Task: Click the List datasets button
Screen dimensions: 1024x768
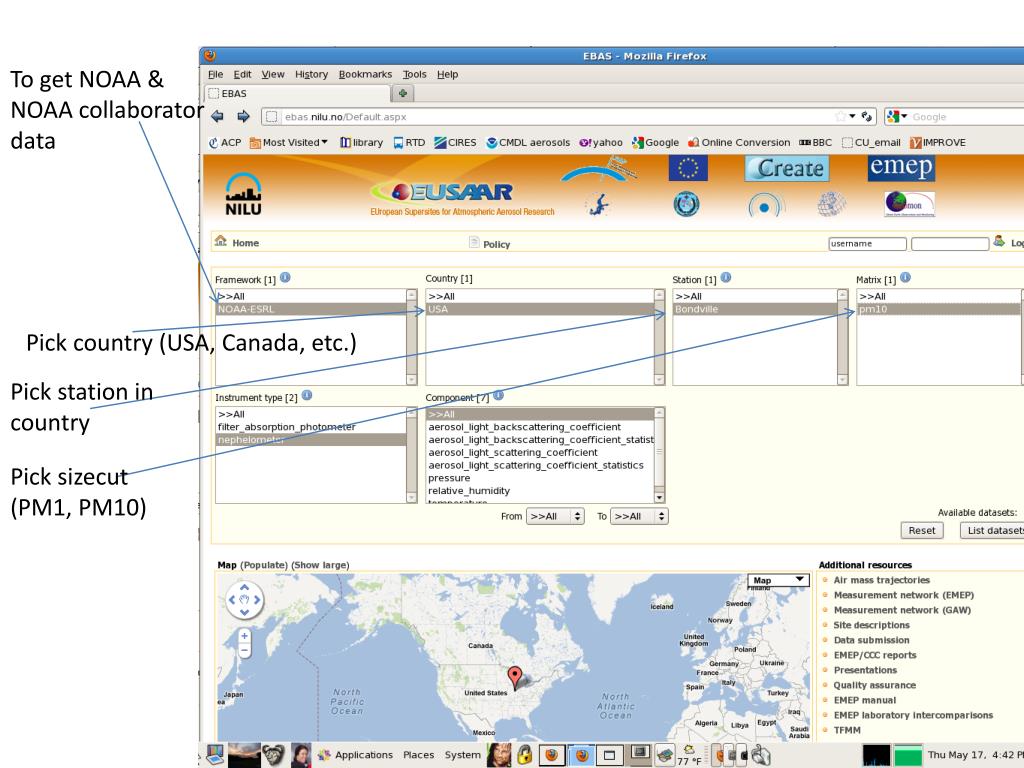Action: [992, 530]
